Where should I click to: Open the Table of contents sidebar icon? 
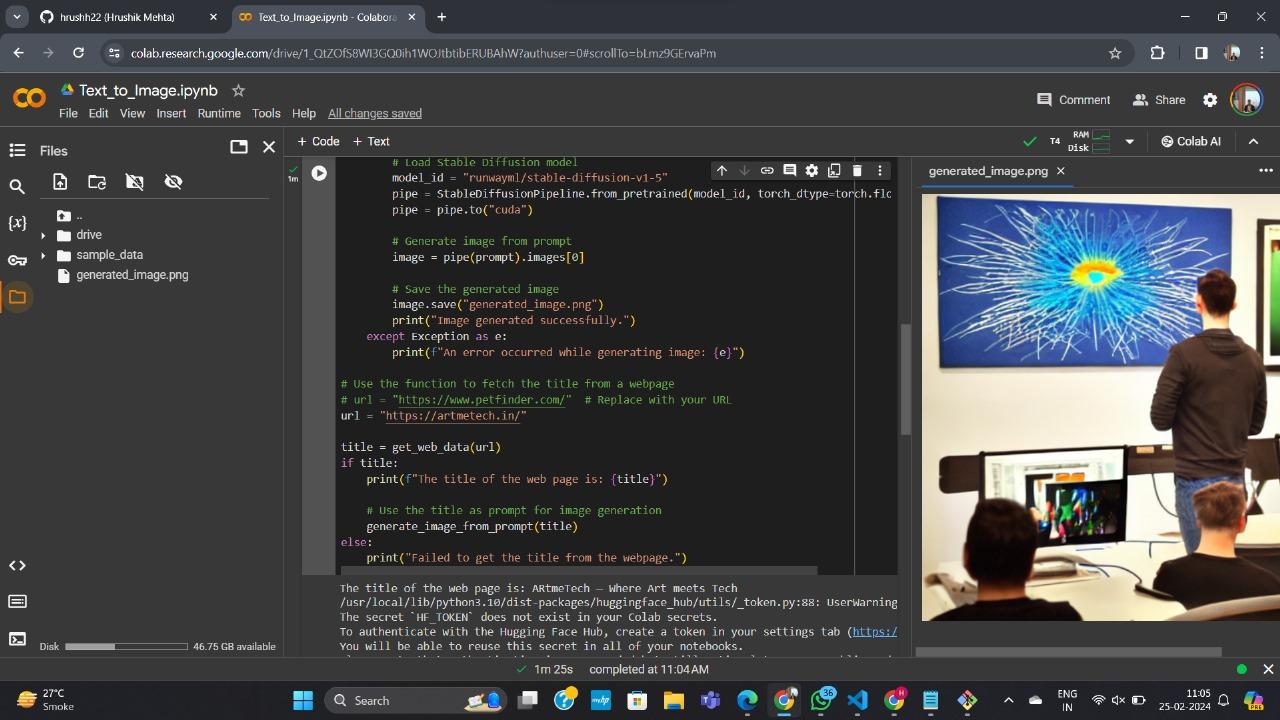click(17, 150)
